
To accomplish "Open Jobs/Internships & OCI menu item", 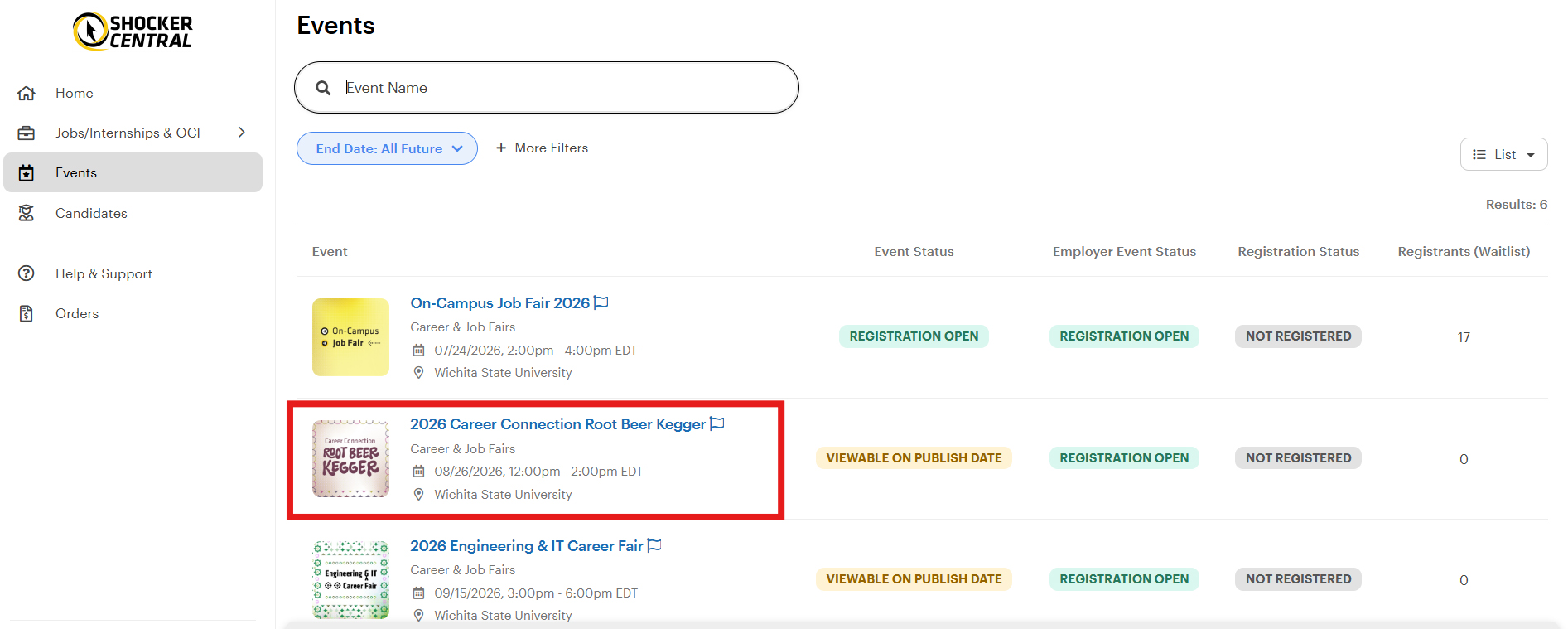I will tap(133, 133).
